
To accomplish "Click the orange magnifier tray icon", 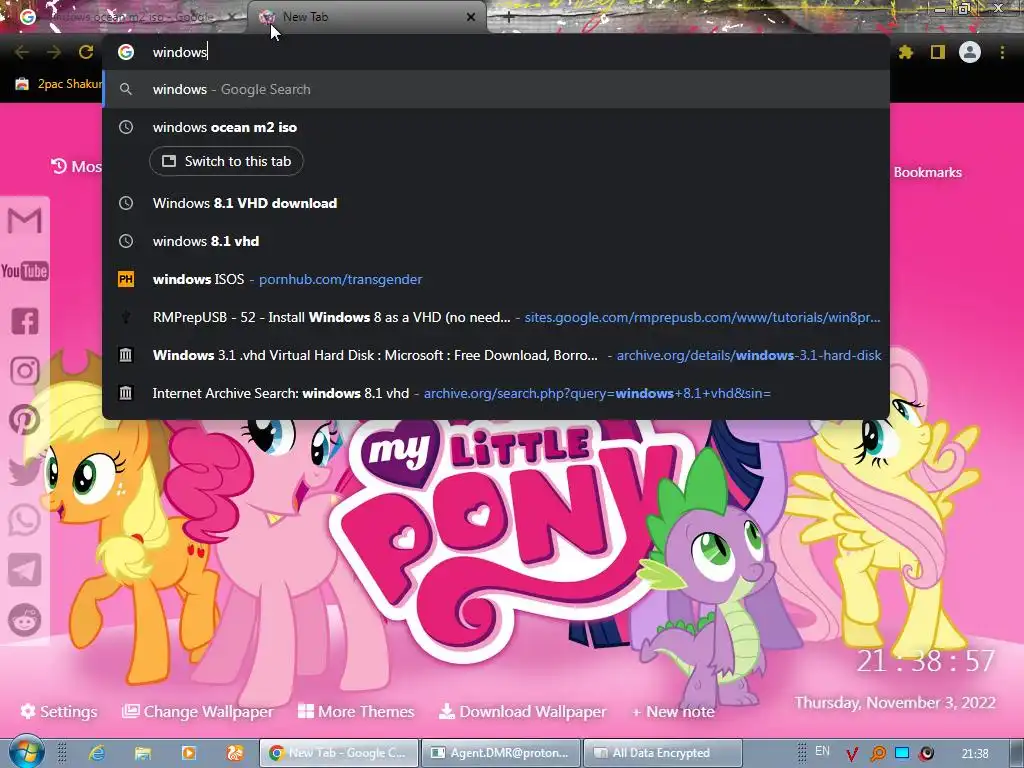I will click(x=878, y=754).
